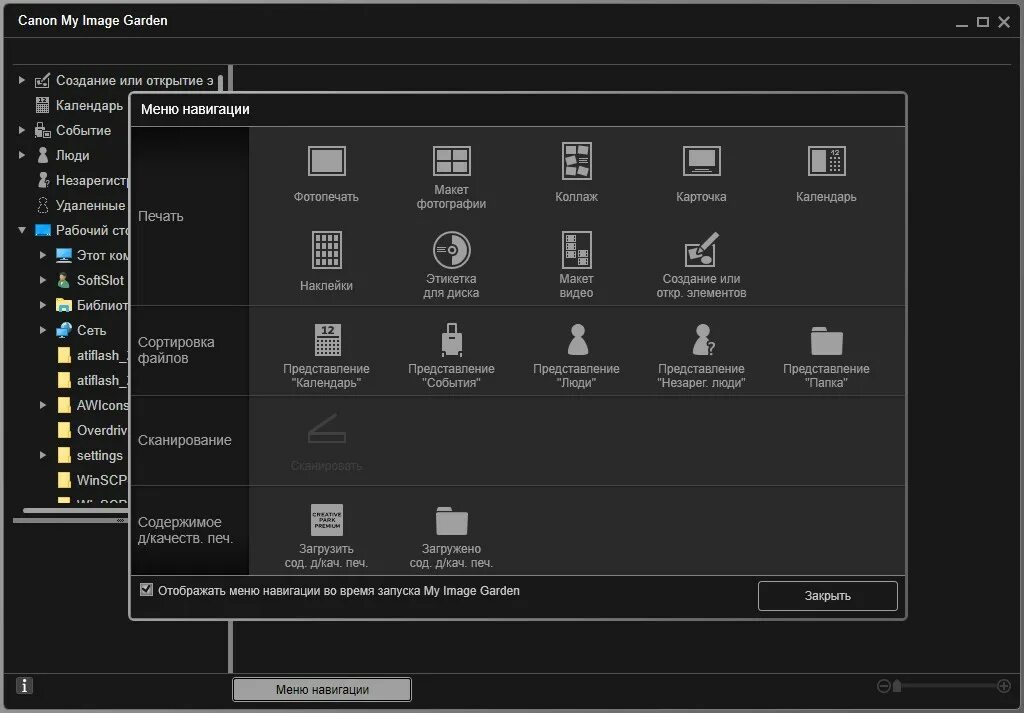Open the Коллаж collage icon

point(577,161)
